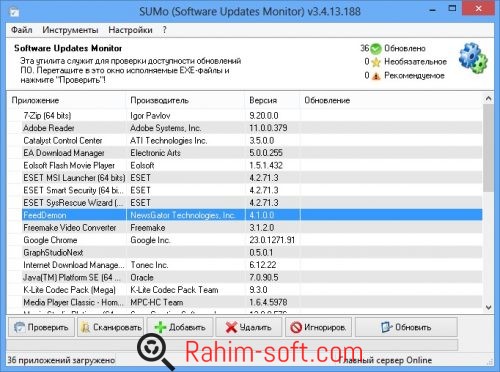500x372 pixels.
Task: Click the green checkmark Обновлено icon
Action: tap(376, 49)
